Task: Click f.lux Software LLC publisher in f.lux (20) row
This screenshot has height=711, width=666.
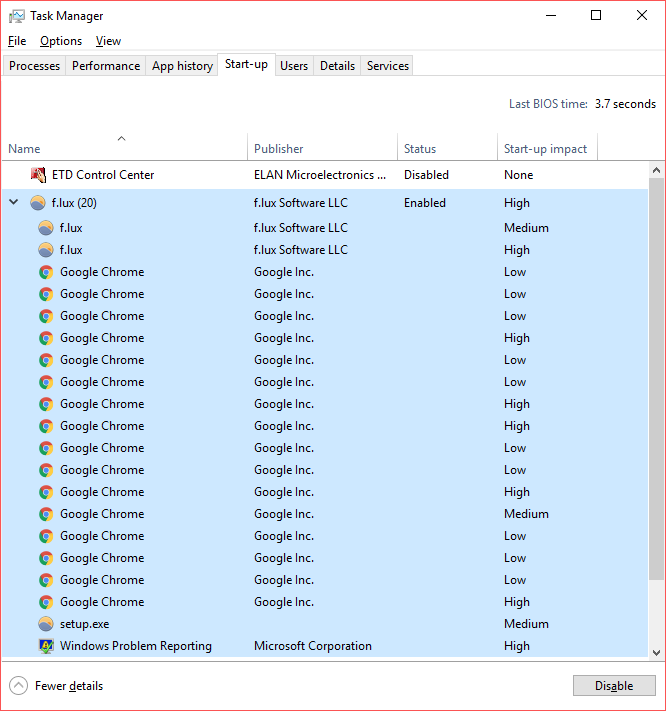Action: tap(301, 203)
